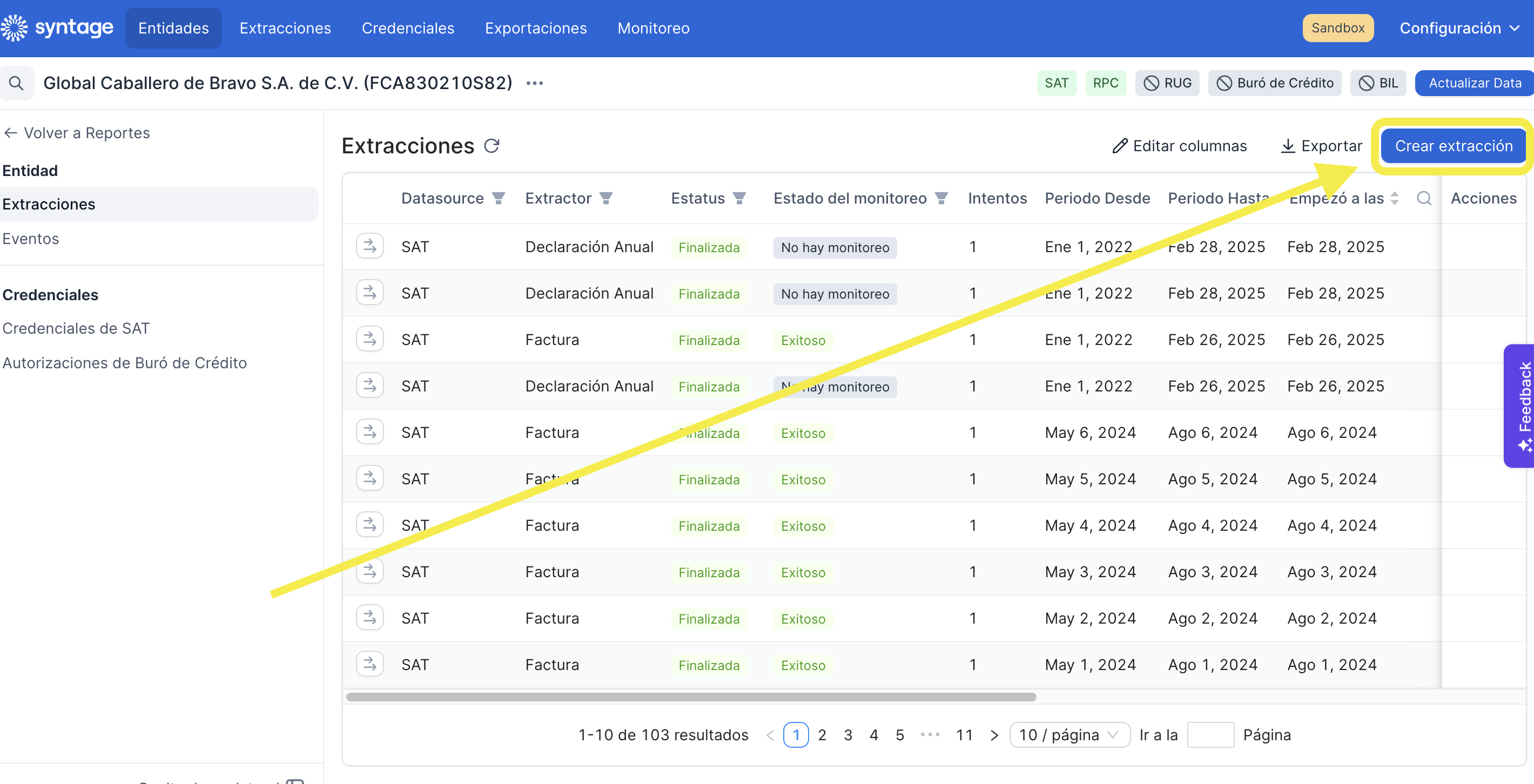Open first Declaración Anual row detail icon

tap(370, 246)
